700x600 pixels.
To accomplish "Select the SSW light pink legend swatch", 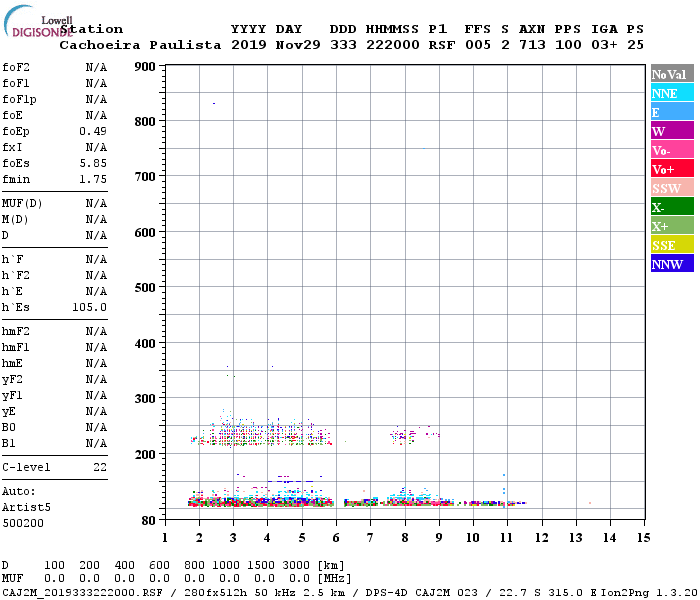I will pos(672,188).
